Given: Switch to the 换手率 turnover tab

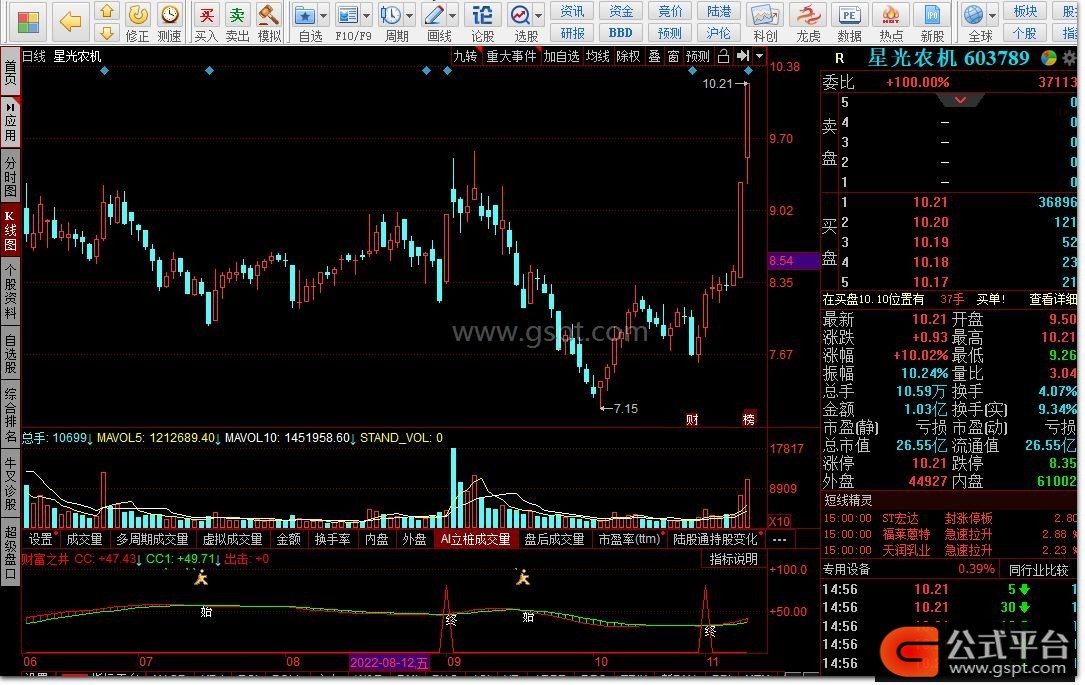Looking at the screenshot, I should point(332,540).
